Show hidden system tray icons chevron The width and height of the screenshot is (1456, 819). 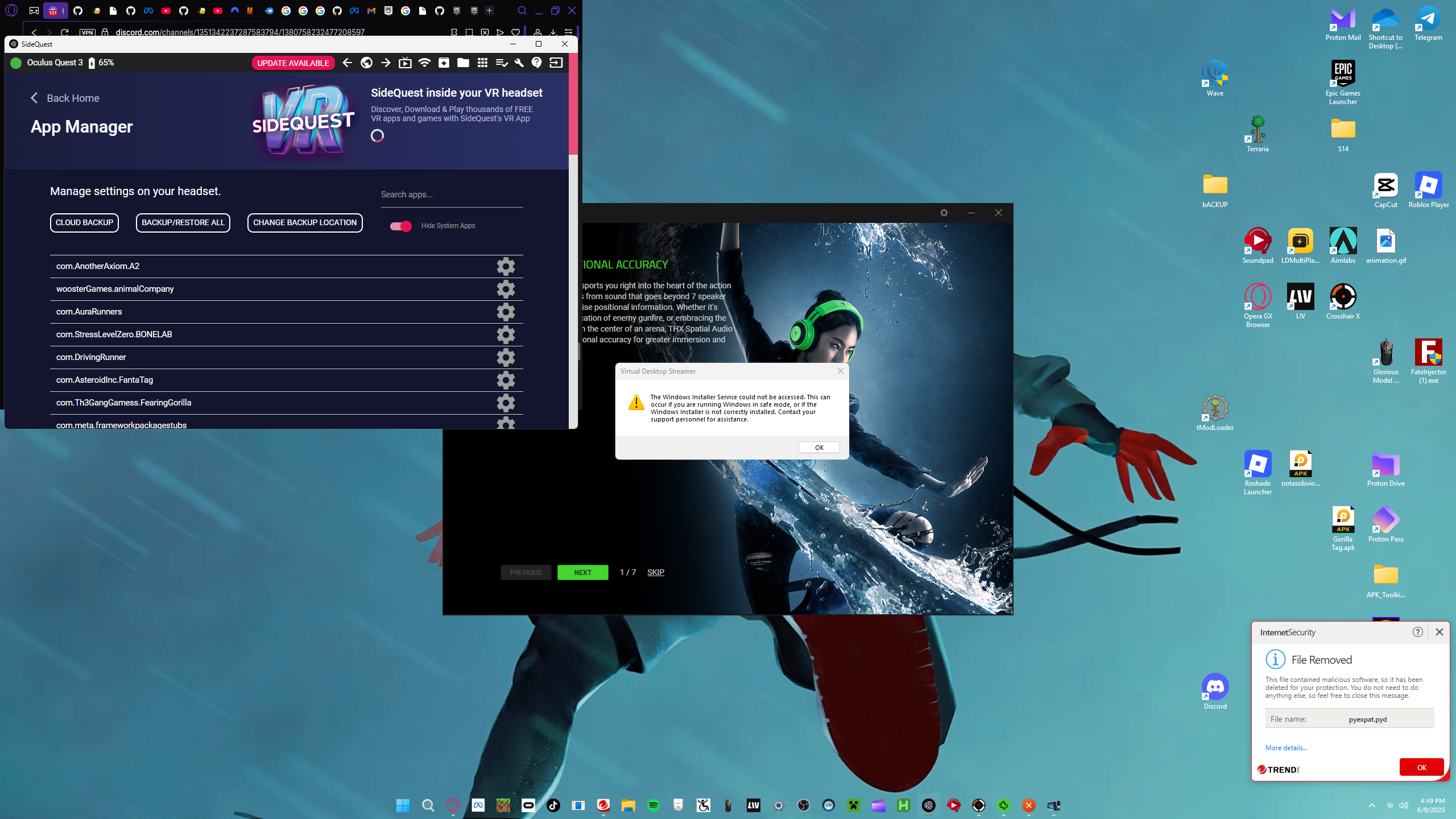(x=1372, y=805)
